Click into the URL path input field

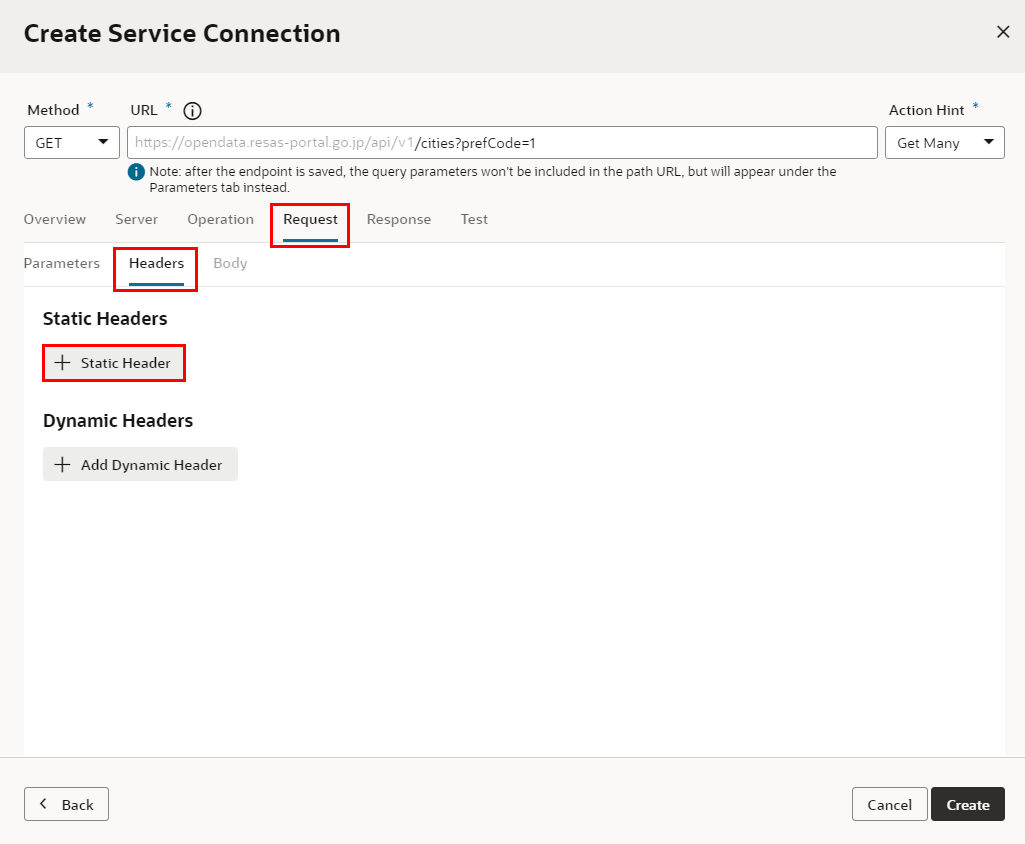640,143
